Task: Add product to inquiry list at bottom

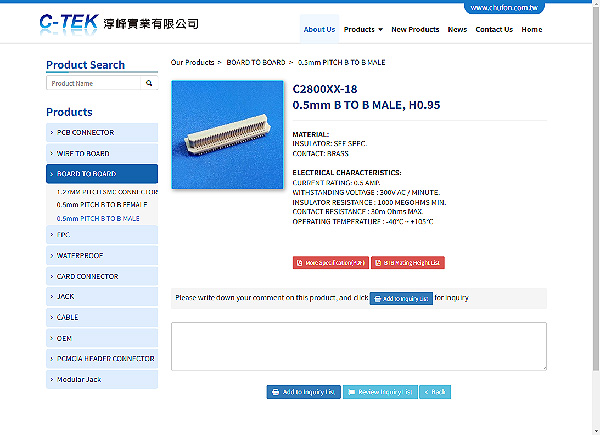Action: coord(303,392)
